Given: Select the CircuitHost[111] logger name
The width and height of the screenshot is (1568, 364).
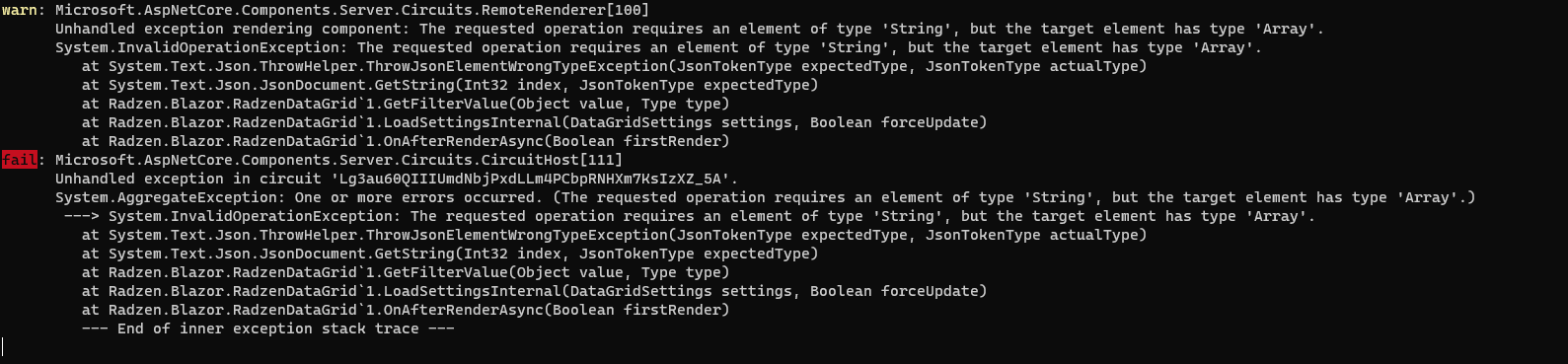Looking at the screenshot, I should (339, 160).
